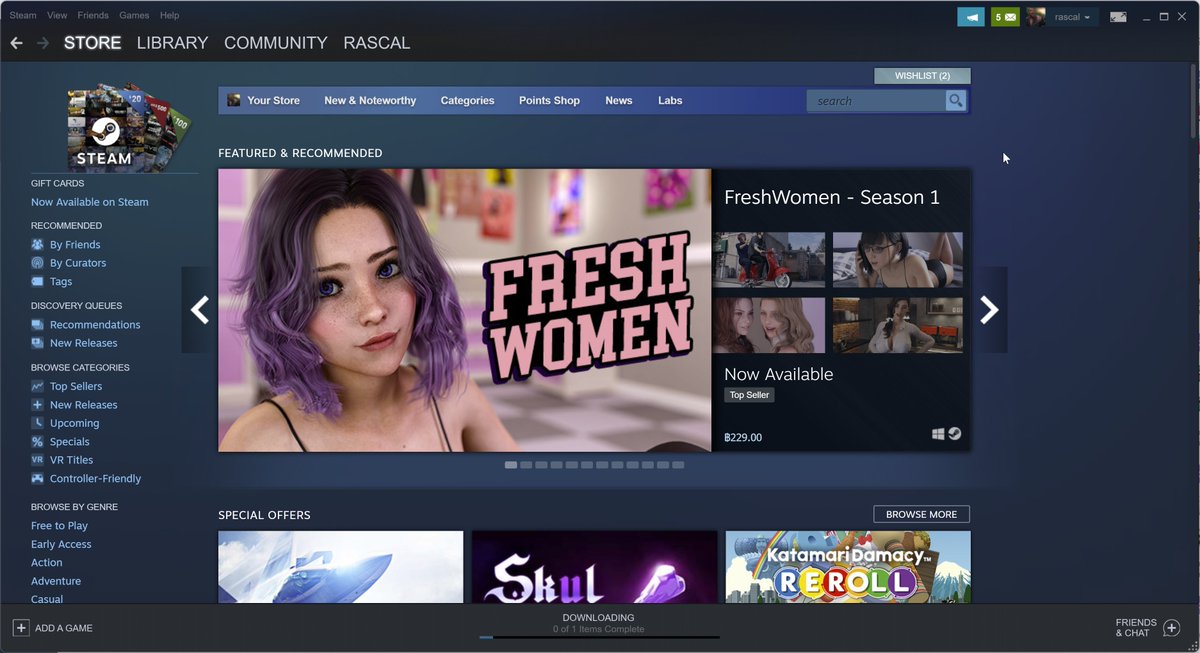Viewport: 1200px width, 653px height.
Task: Go forward with the right arrow
Action: (43, 43)
